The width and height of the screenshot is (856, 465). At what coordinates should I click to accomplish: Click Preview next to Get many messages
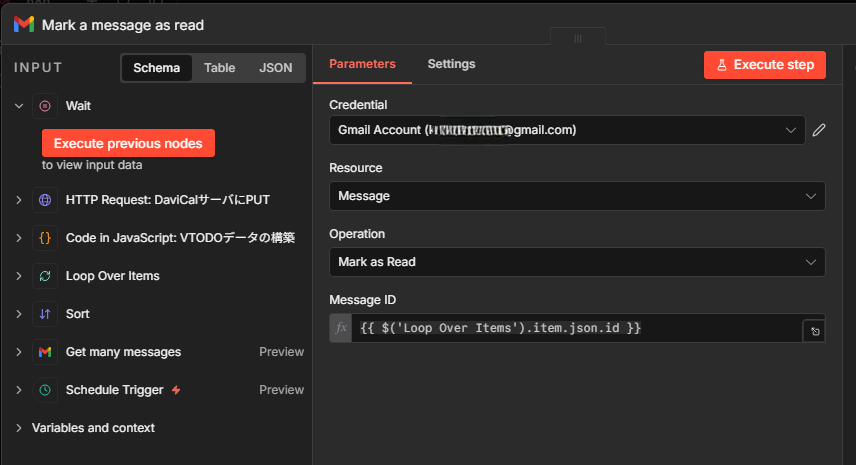[281, 352]
